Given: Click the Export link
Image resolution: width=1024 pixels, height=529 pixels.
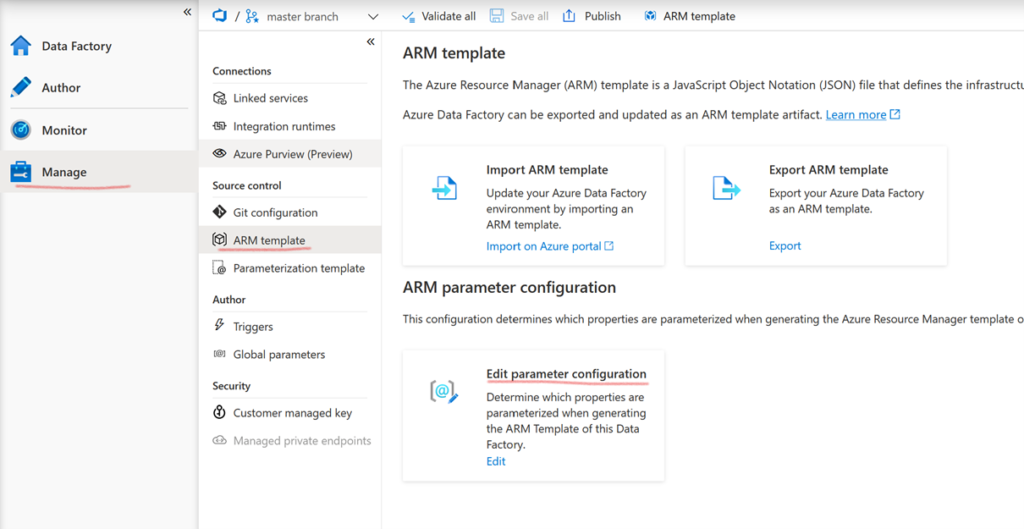Looking at the screenshot, I should pyautogui.click(x=785, y=246).
